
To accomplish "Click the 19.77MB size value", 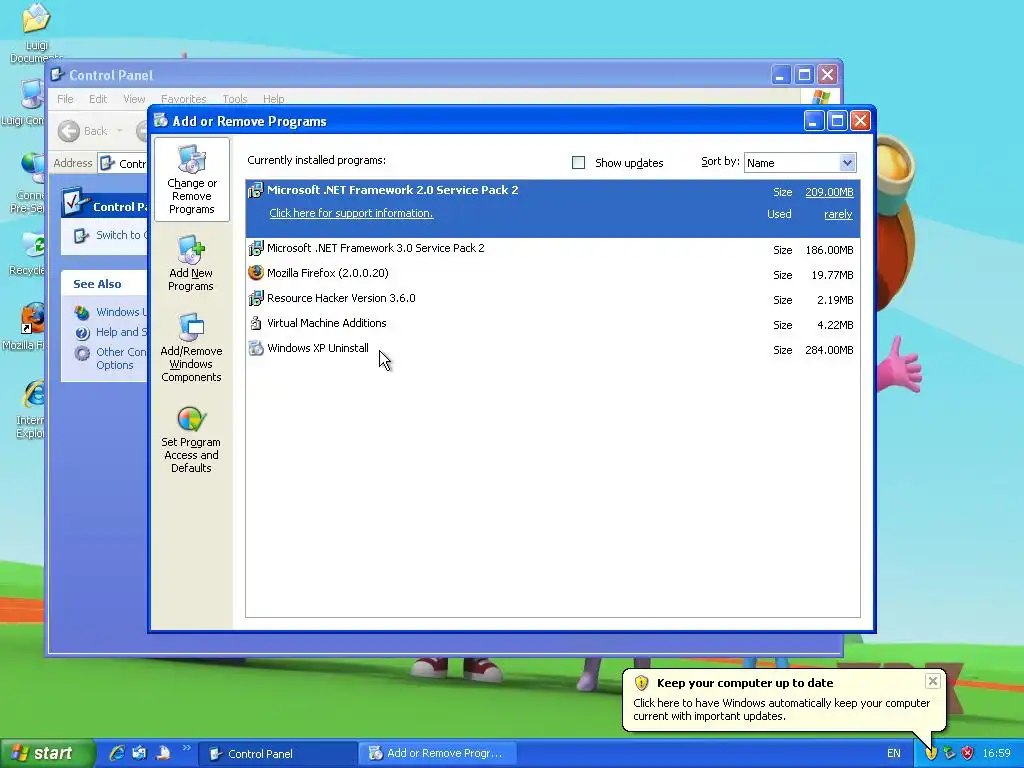I will pos(833,275).
